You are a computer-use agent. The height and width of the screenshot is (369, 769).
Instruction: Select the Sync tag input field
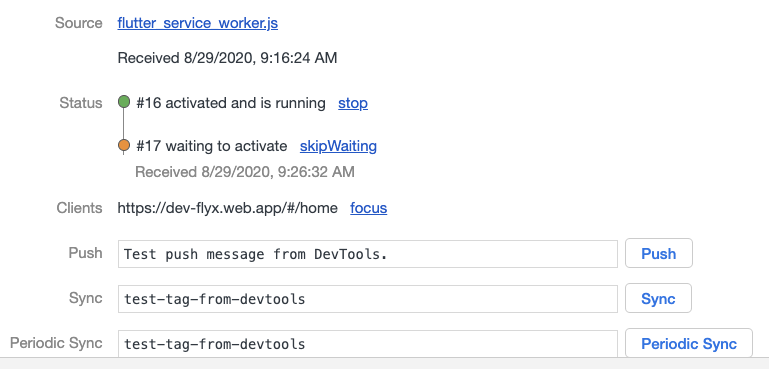[x=367, y=299]
